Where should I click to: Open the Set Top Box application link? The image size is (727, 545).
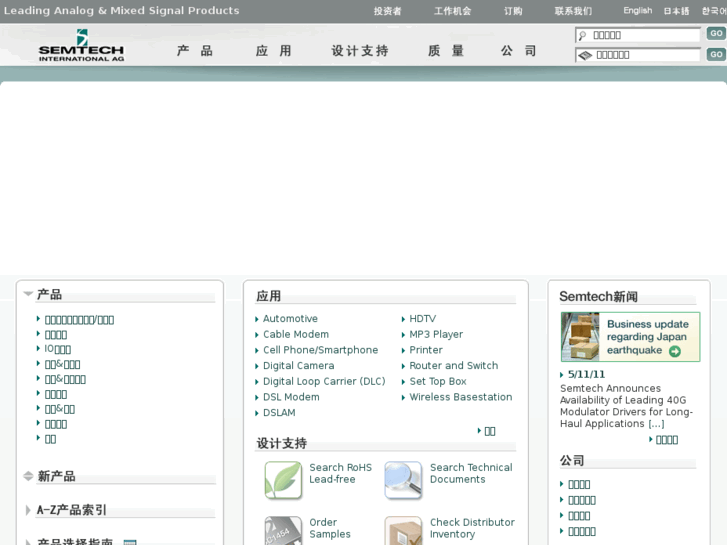[x=438, y=381]
